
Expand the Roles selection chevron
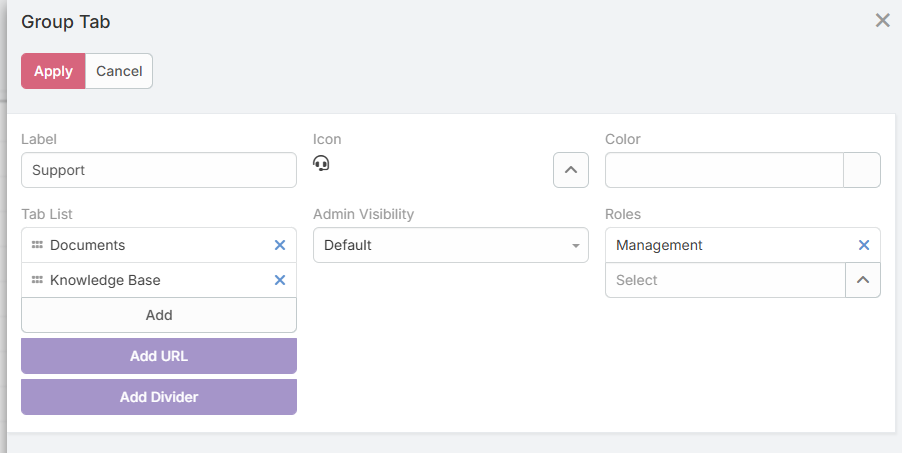click(862, 280)
